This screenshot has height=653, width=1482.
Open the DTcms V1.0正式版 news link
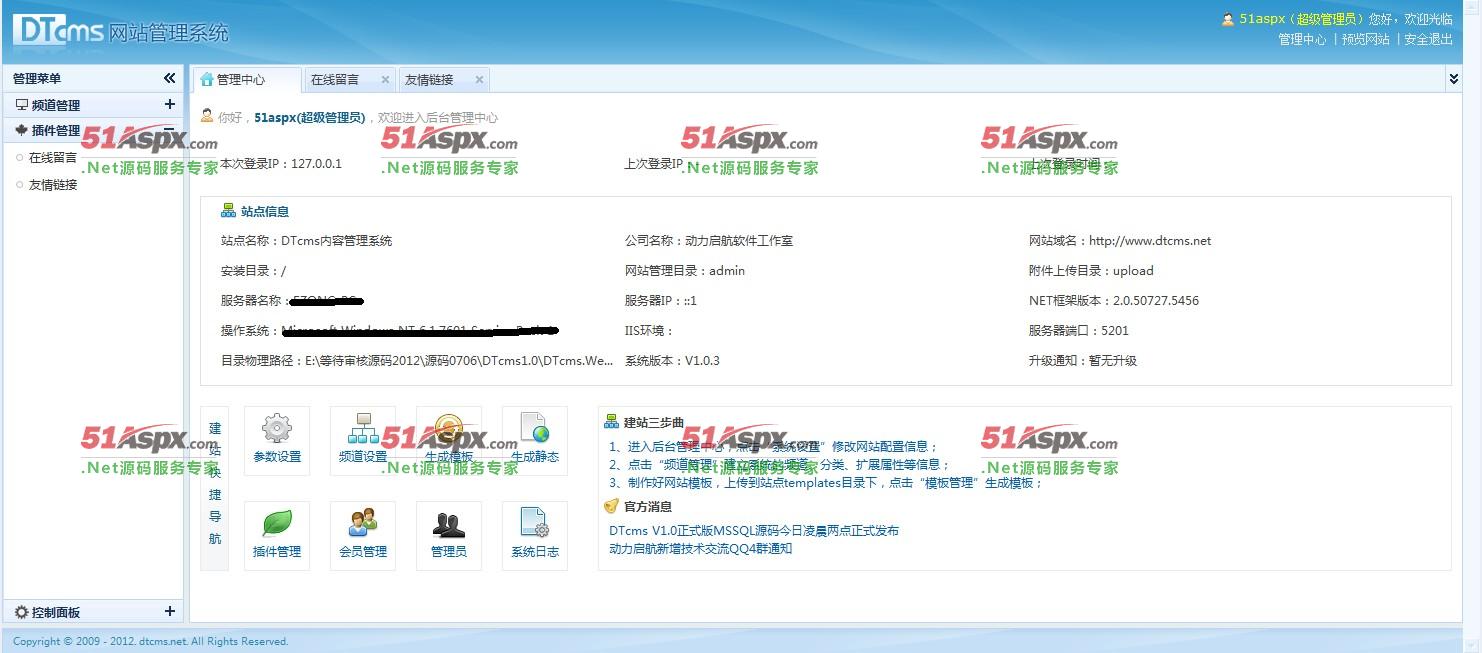(x=754, y=531)
